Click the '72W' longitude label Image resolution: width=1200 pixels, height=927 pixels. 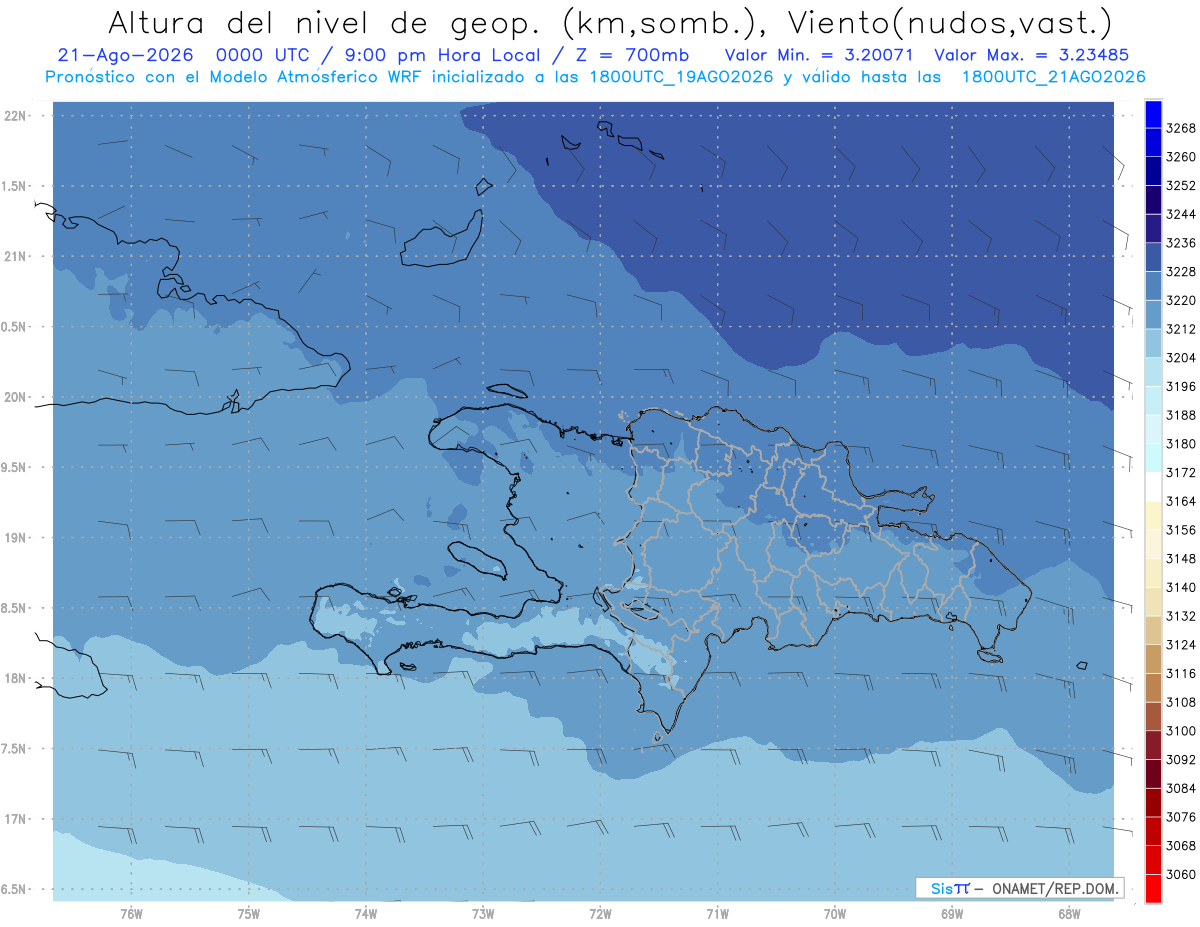click(600, 913)
